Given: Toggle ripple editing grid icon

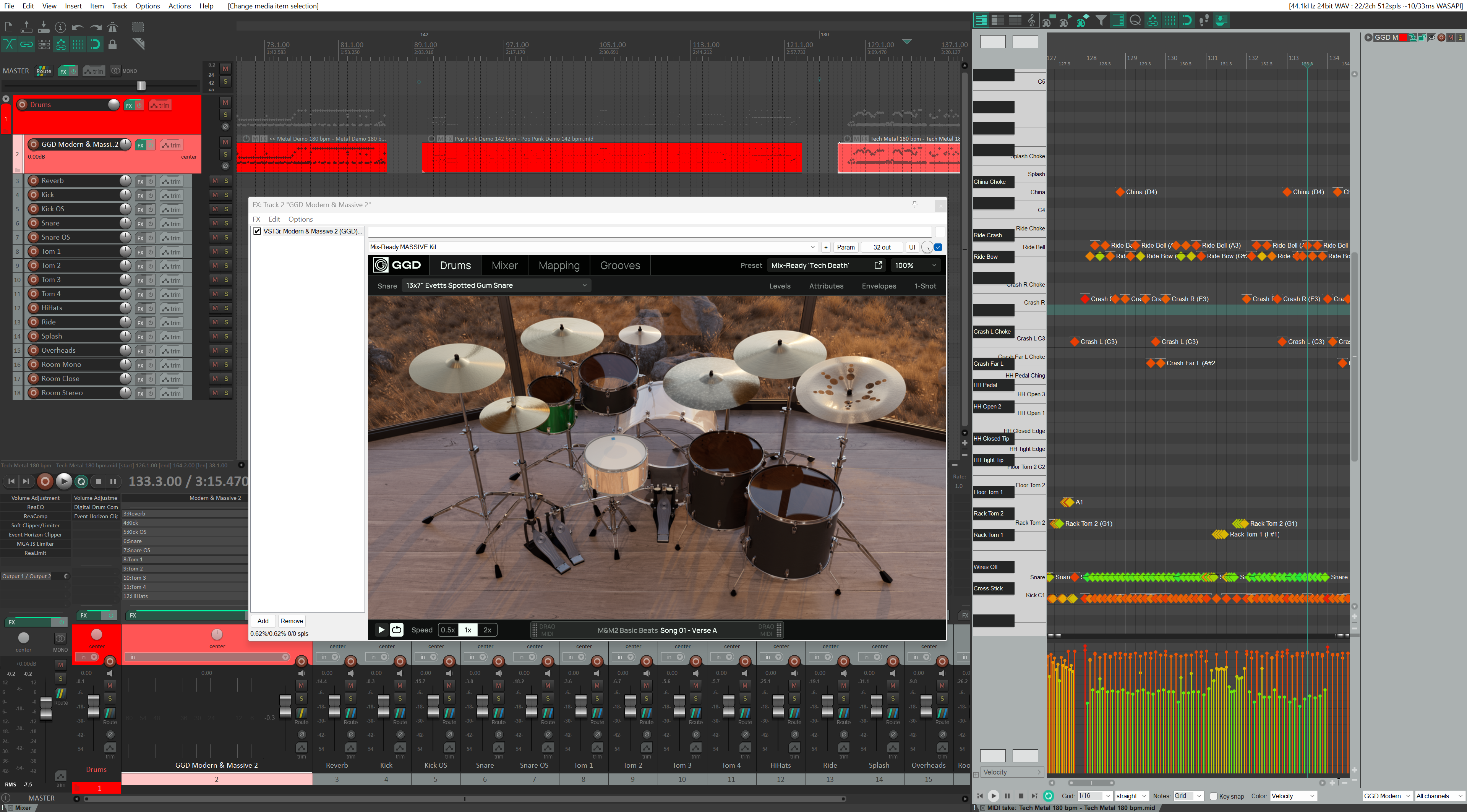Looking at the screenshot, I should click(43, 44).
